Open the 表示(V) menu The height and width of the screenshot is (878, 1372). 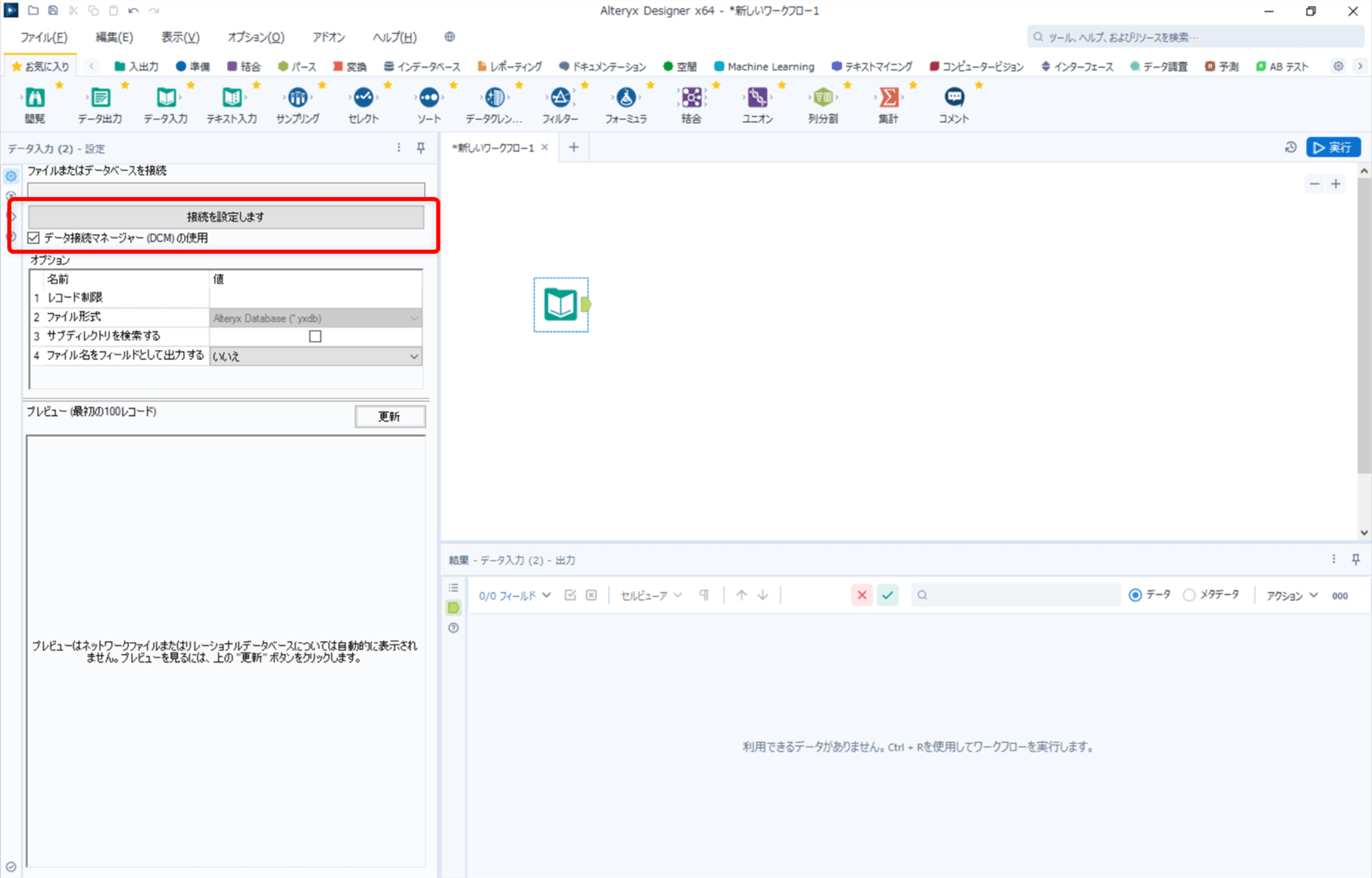tap(180, 37)
